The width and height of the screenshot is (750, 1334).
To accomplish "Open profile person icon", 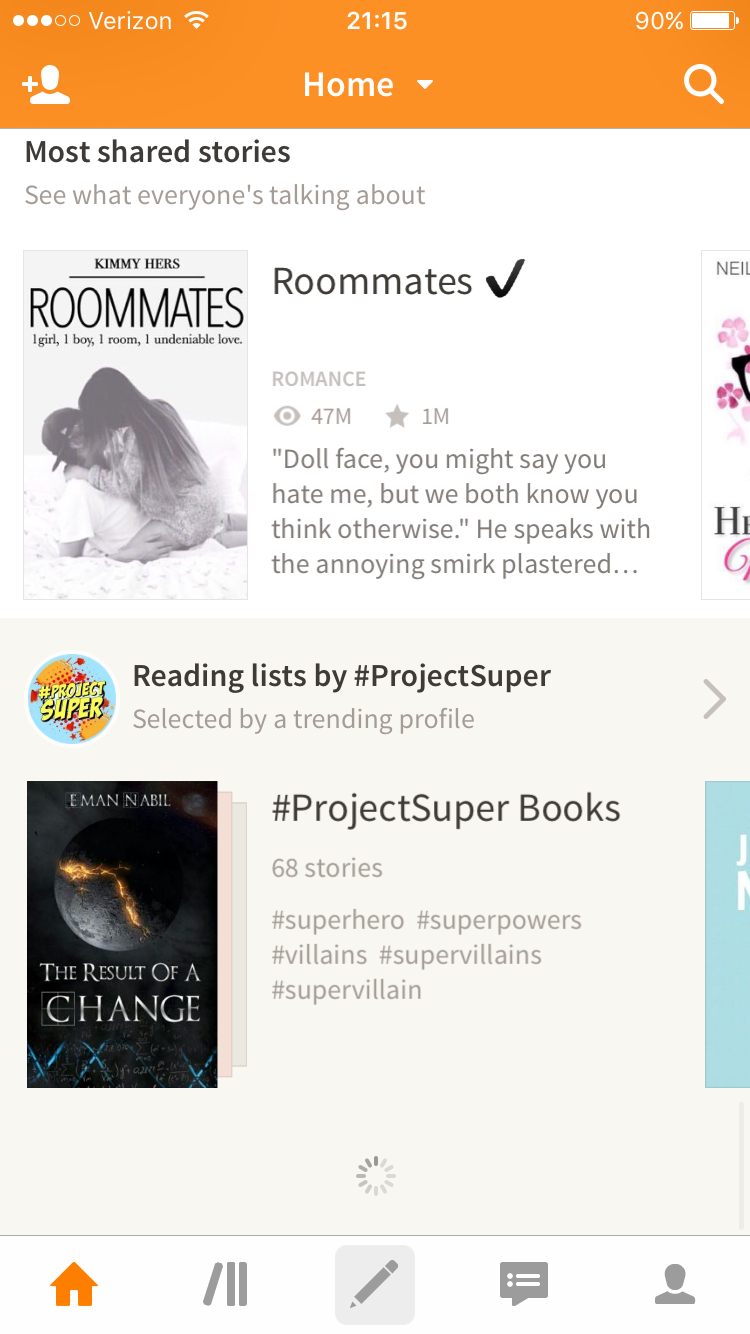I will coord(675,1284).
